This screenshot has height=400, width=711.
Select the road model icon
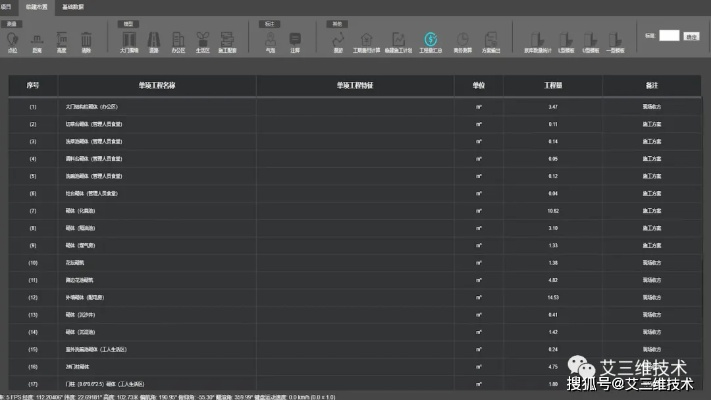coord(154,39)
